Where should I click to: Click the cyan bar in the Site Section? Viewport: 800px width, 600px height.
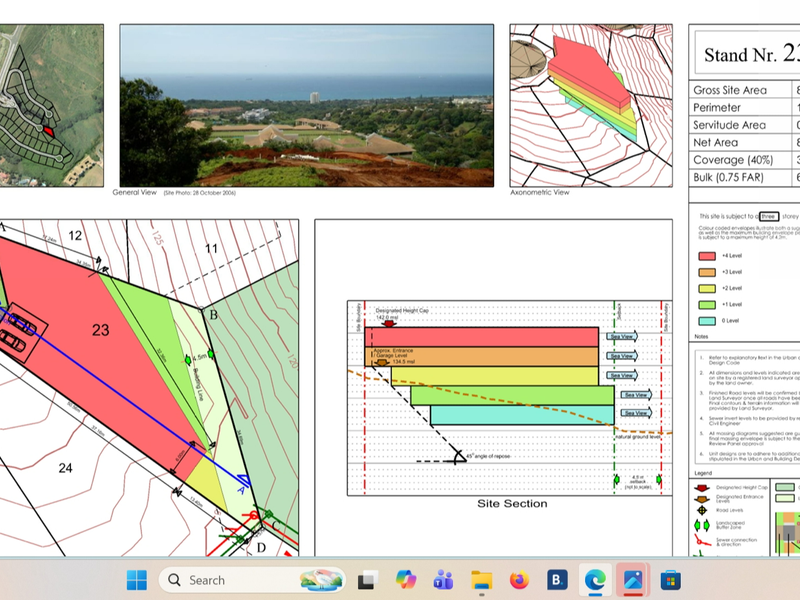522,415
